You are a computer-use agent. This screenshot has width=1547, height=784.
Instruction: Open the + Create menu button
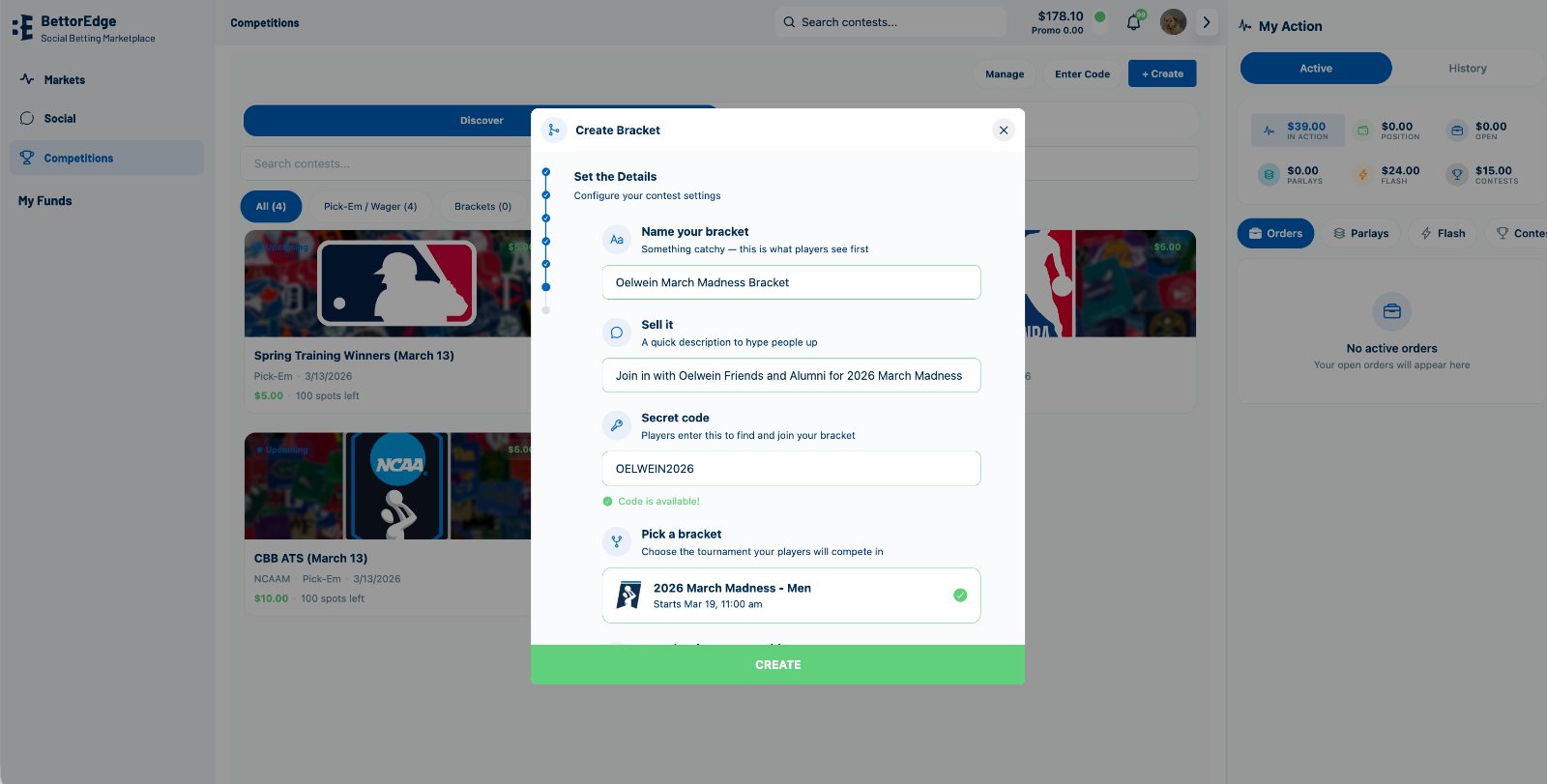click(x=1162, y=74)
